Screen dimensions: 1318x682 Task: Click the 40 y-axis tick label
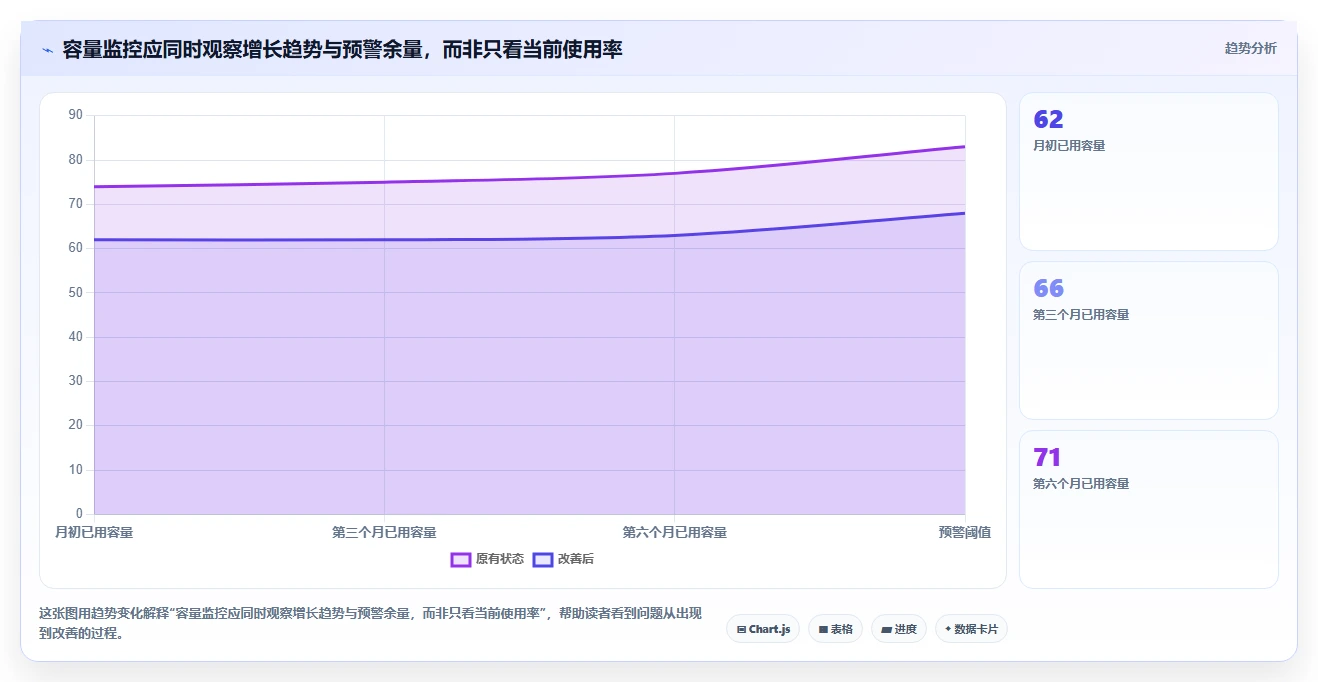point(76,337)
